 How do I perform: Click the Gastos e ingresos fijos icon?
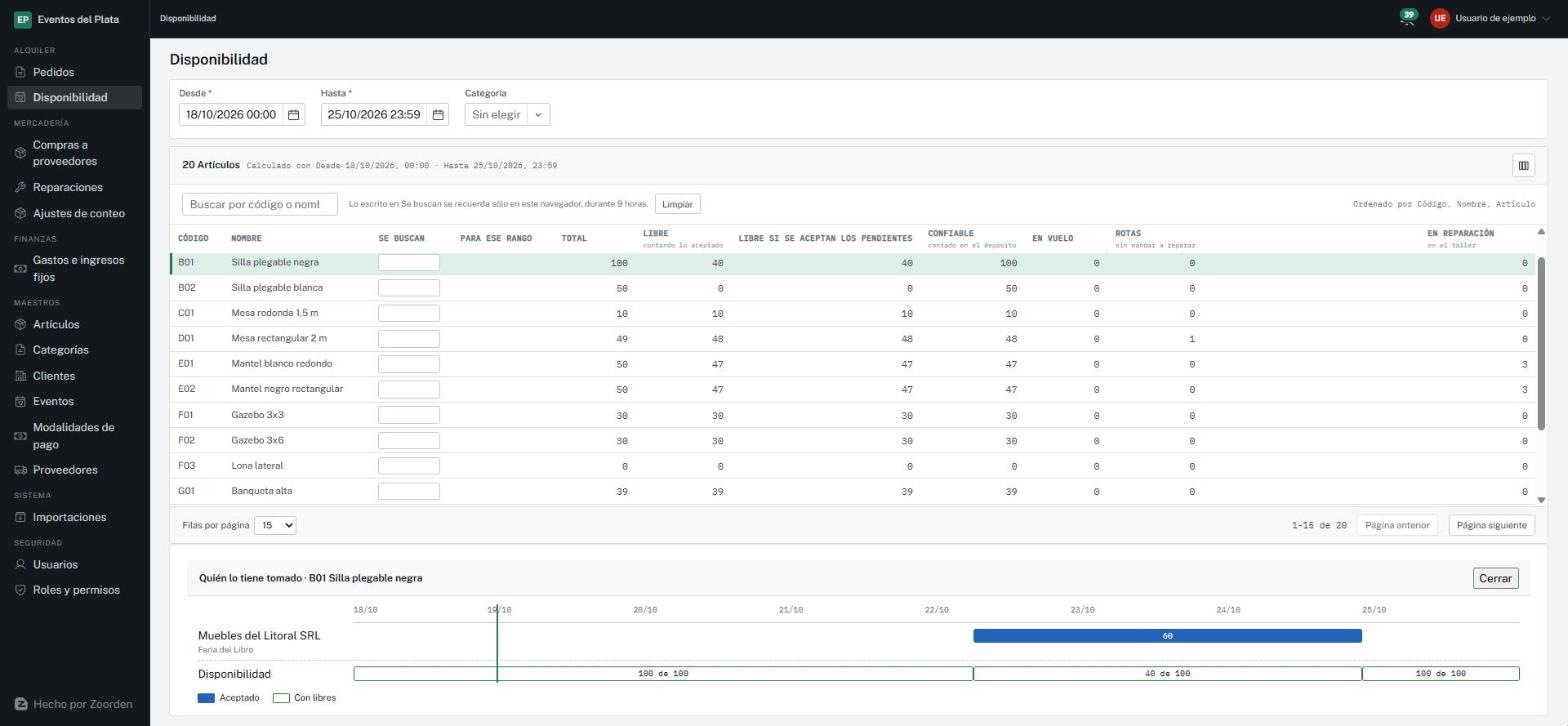(21, 268)
